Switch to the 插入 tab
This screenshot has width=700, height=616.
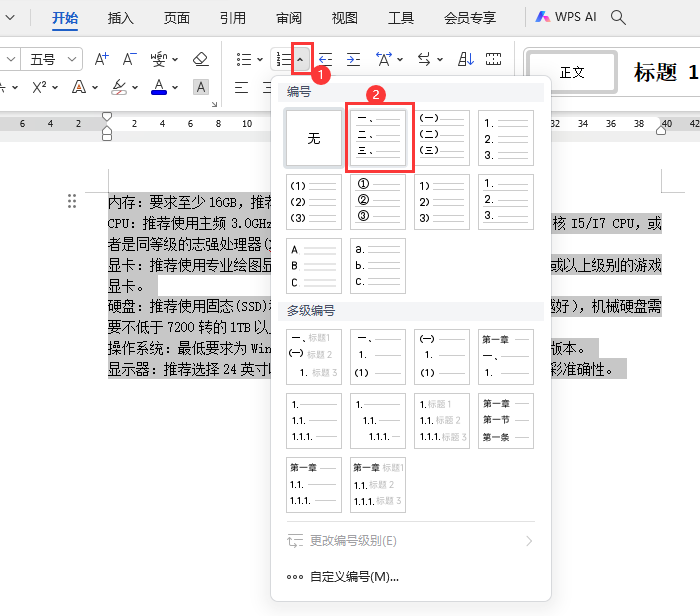click(121, 18)
